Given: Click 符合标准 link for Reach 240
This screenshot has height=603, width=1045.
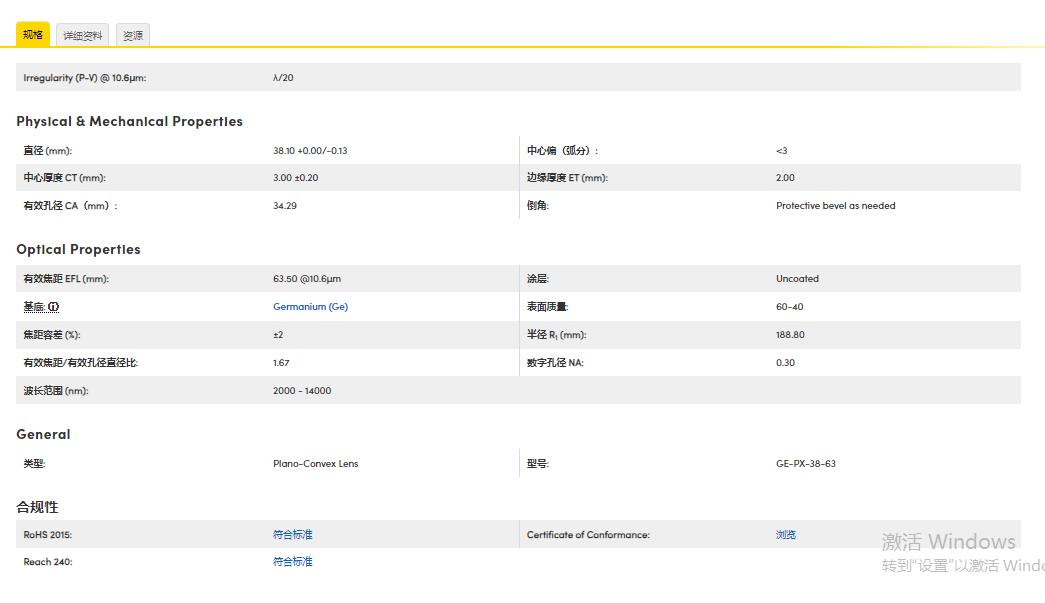Looking at the screenshot, I should 292,562.
